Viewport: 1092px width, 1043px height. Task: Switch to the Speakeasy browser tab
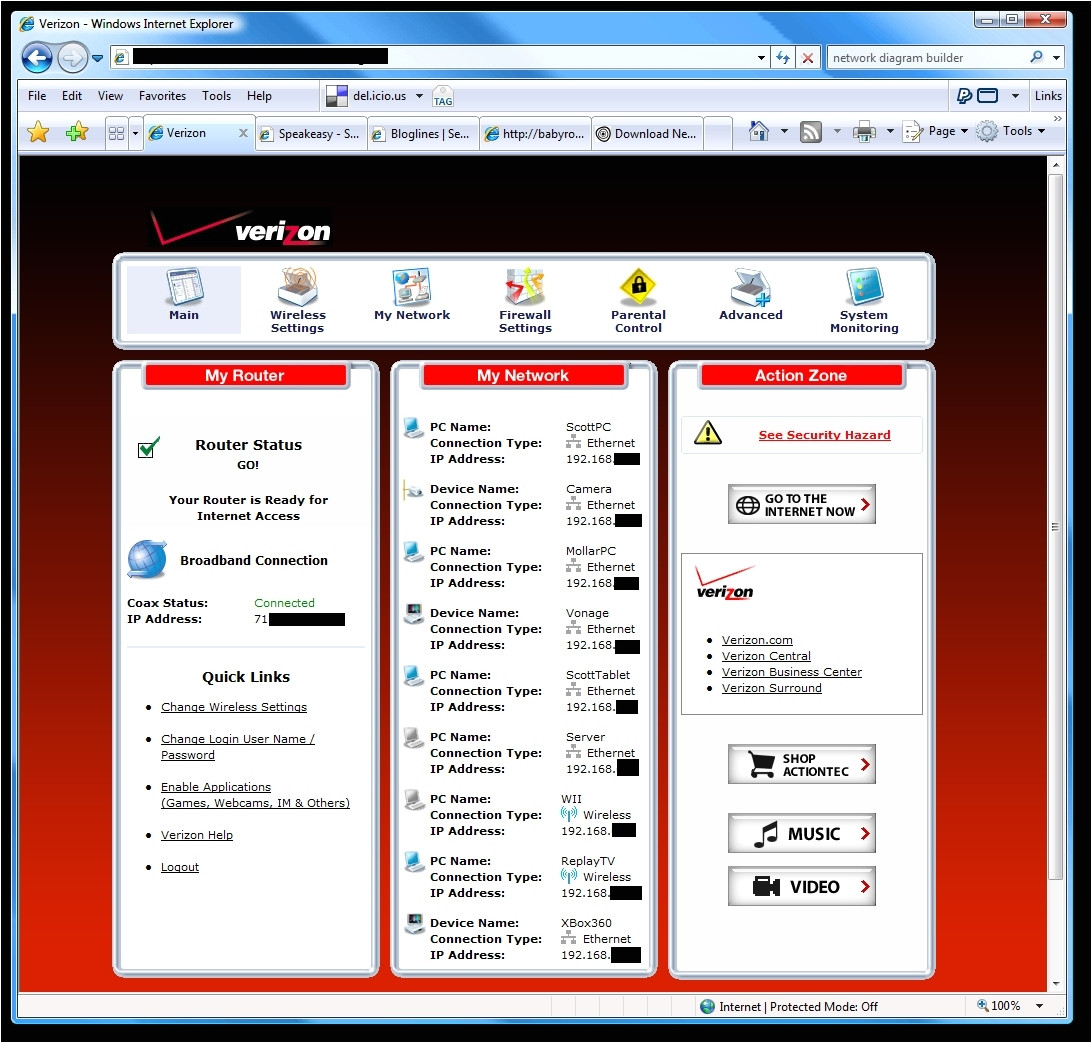click(x=310, y=132)
